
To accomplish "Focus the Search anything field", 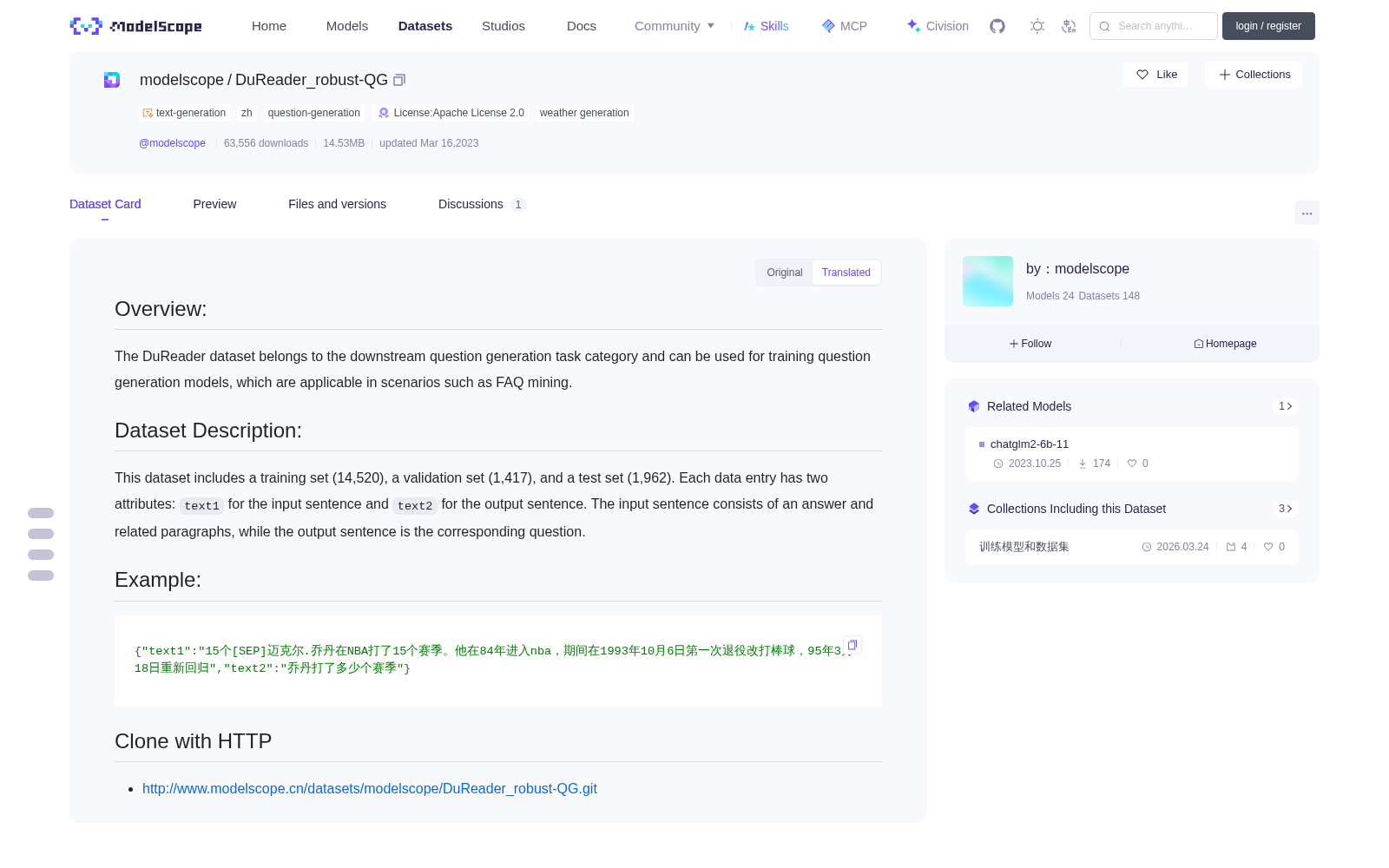I will [x=1154, y=26].
